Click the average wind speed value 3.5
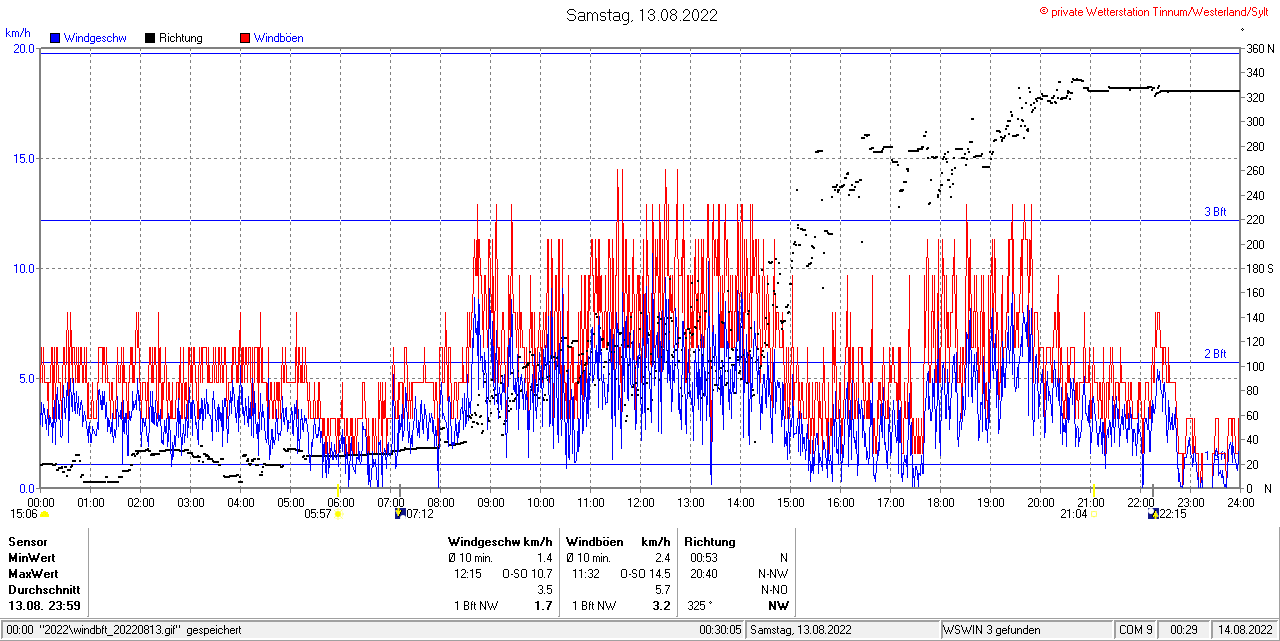The width and height of the screenshot is (1280, 641). point(544,590)
